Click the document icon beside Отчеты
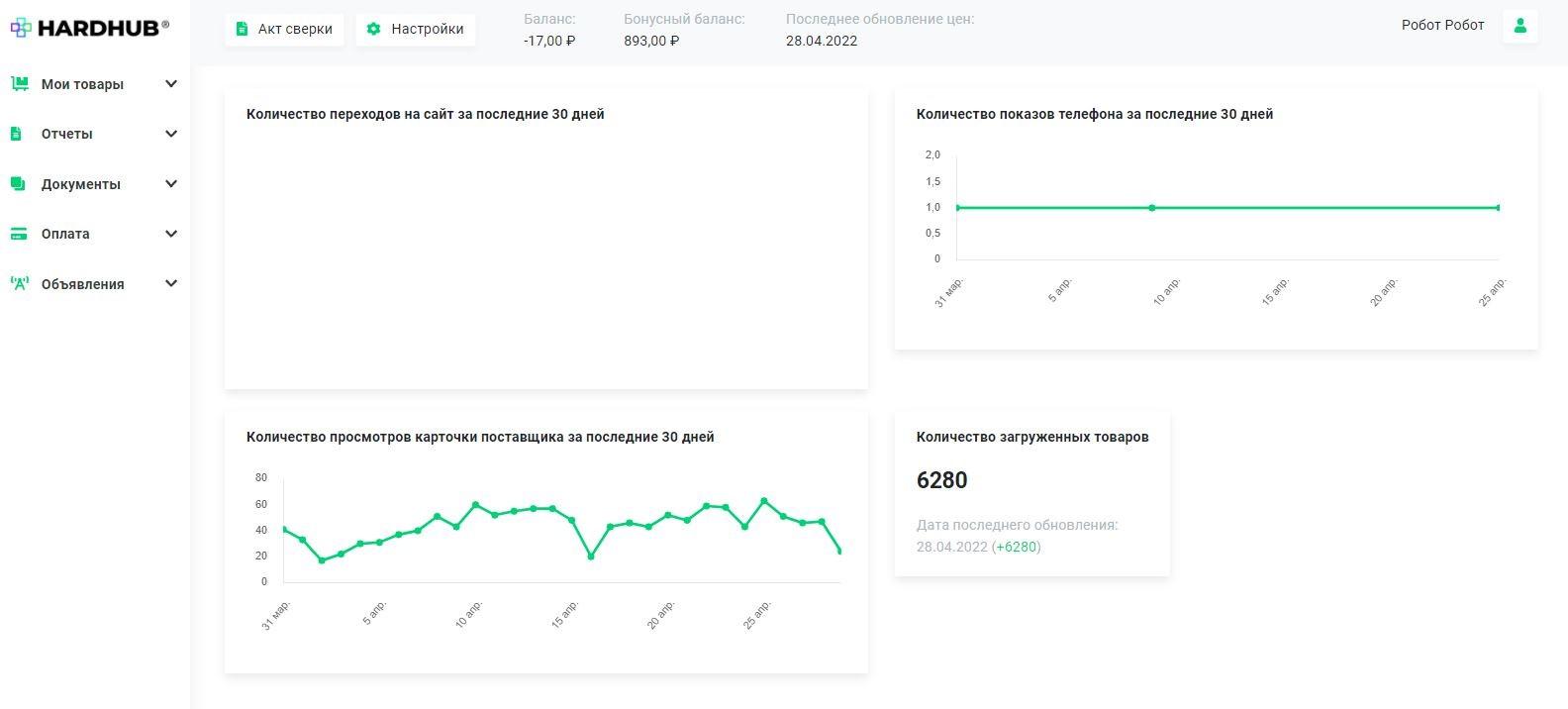Screen dimensions: 1568x709 tap(16, 134)
